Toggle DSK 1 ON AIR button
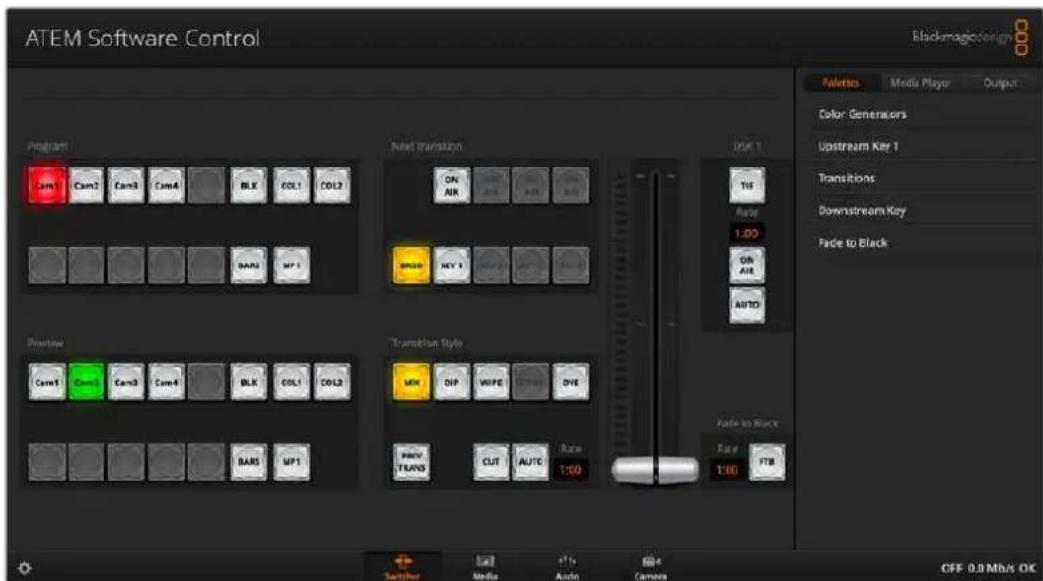Viewport: 1043px width, 581px height. 747,265
